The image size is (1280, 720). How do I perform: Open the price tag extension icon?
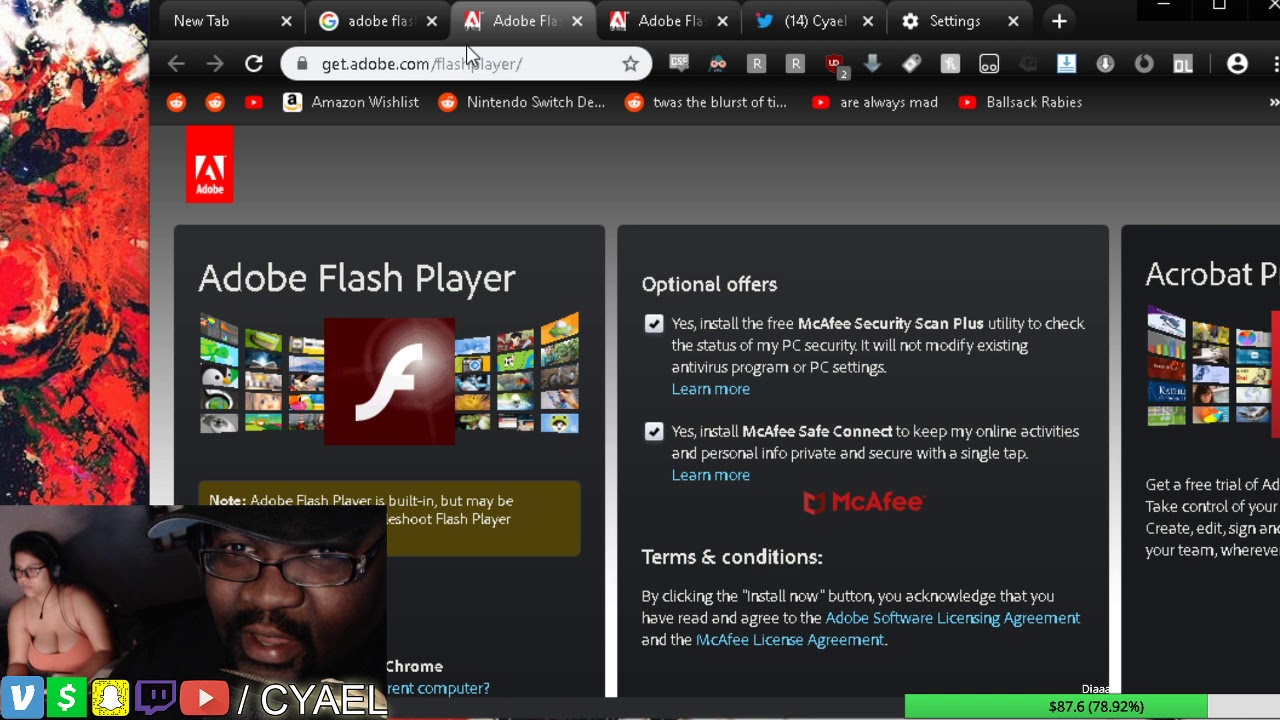[x=911, y=64]
